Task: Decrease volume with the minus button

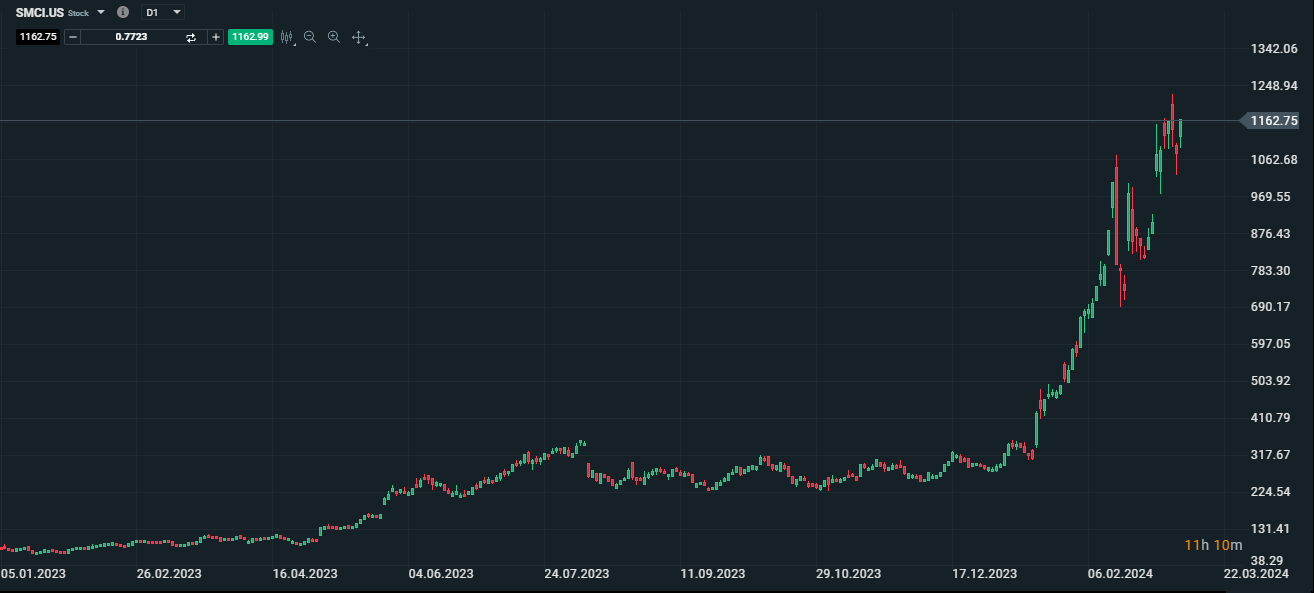Action: click(x=72, y=37)
